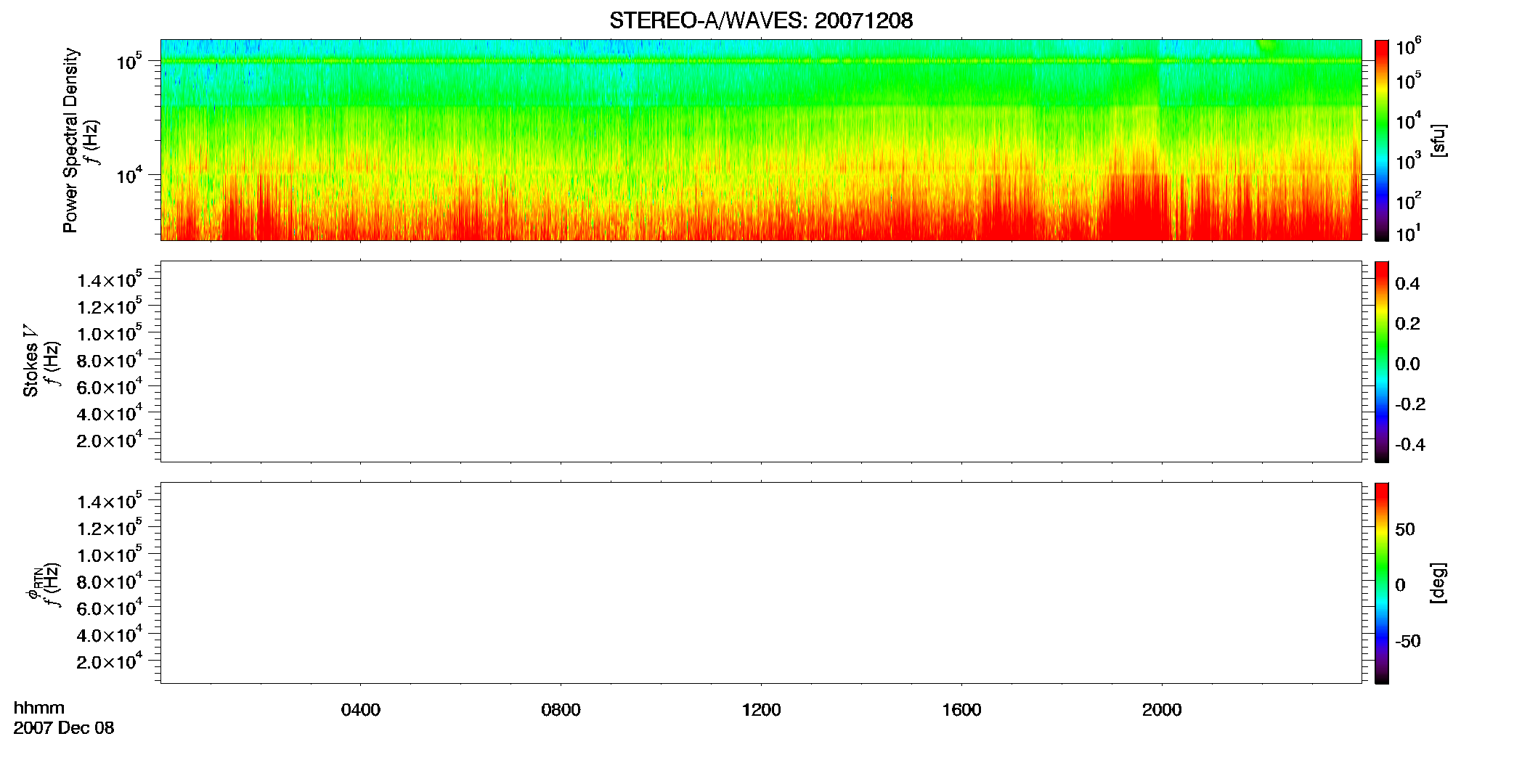Click the 2000 time axis label
Viewport: 1522px width, 784px height.
coord(1162,710)
